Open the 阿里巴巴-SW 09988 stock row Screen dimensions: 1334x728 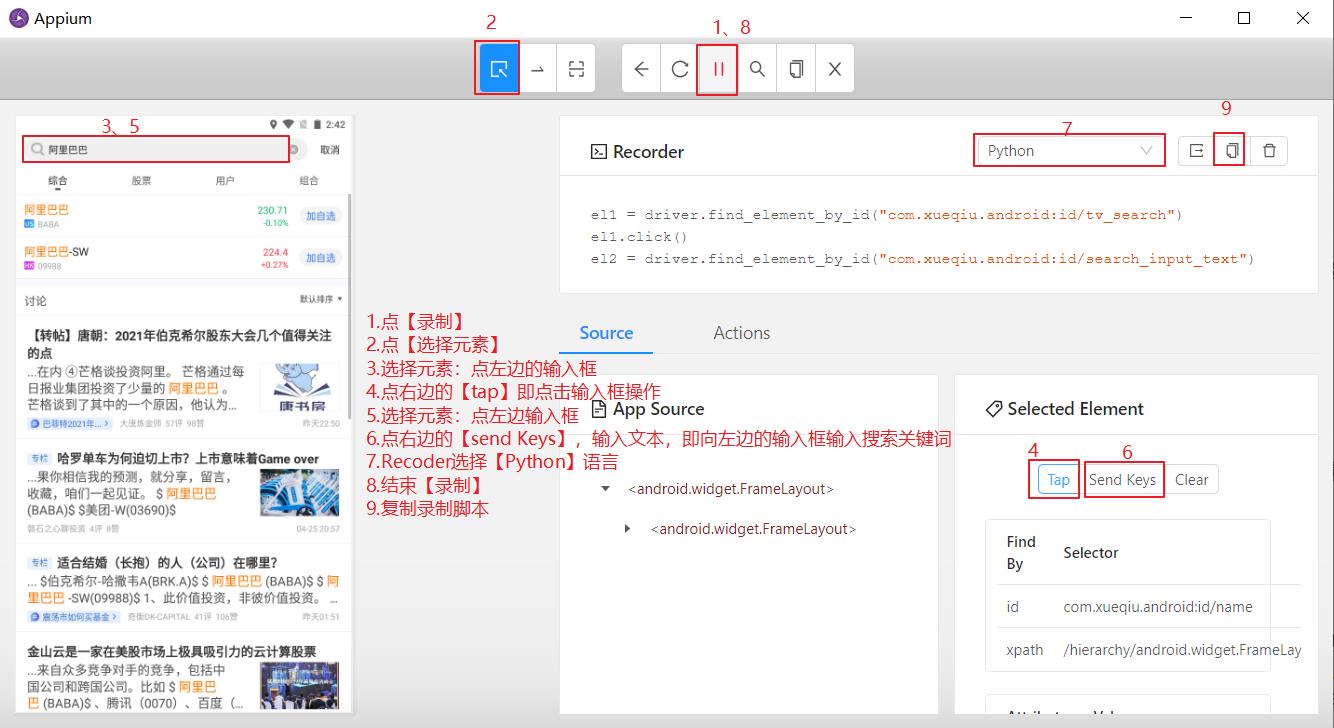pos(184,258)
